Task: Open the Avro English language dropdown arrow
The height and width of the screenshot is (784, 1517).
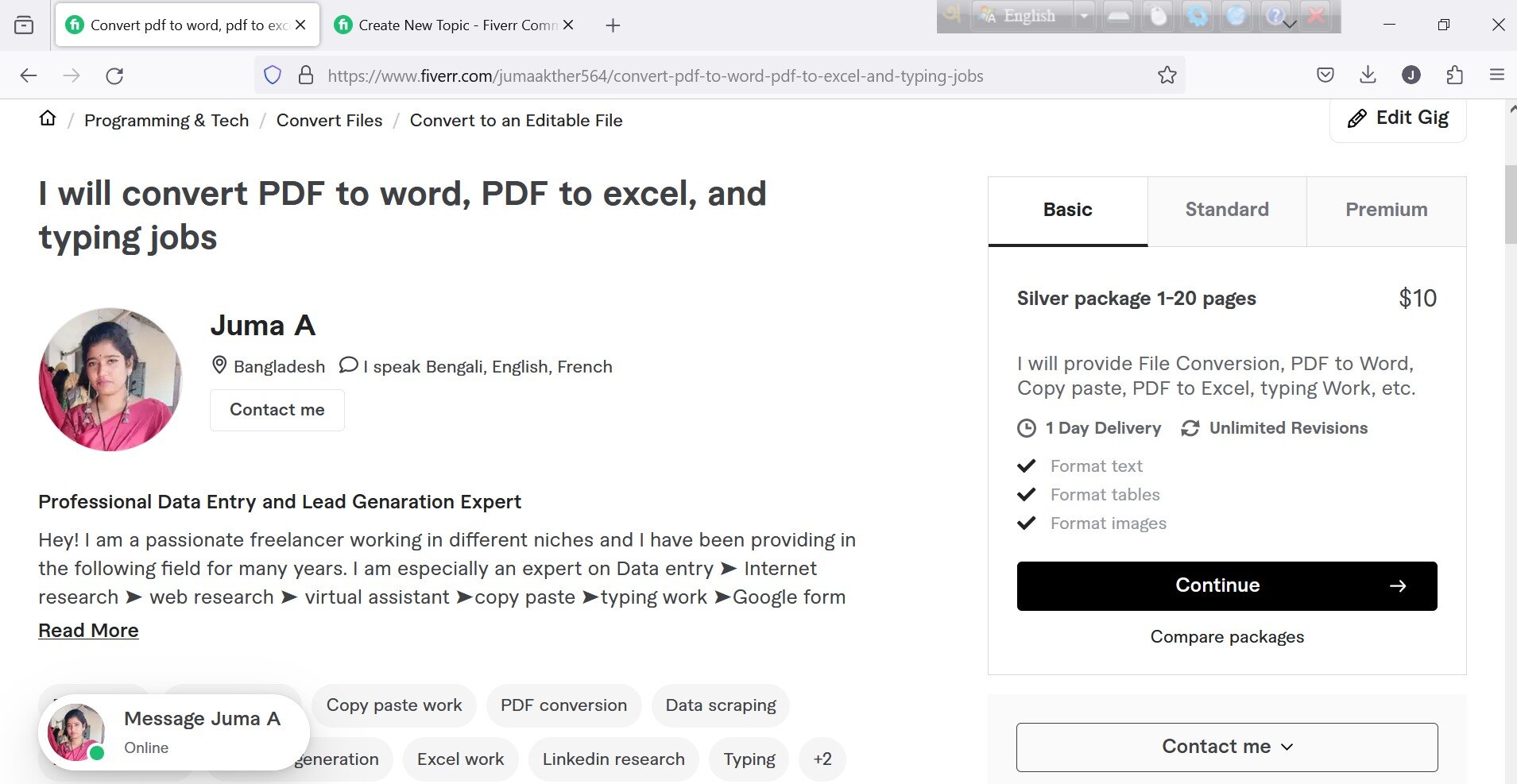Action: click(1084, 16)
